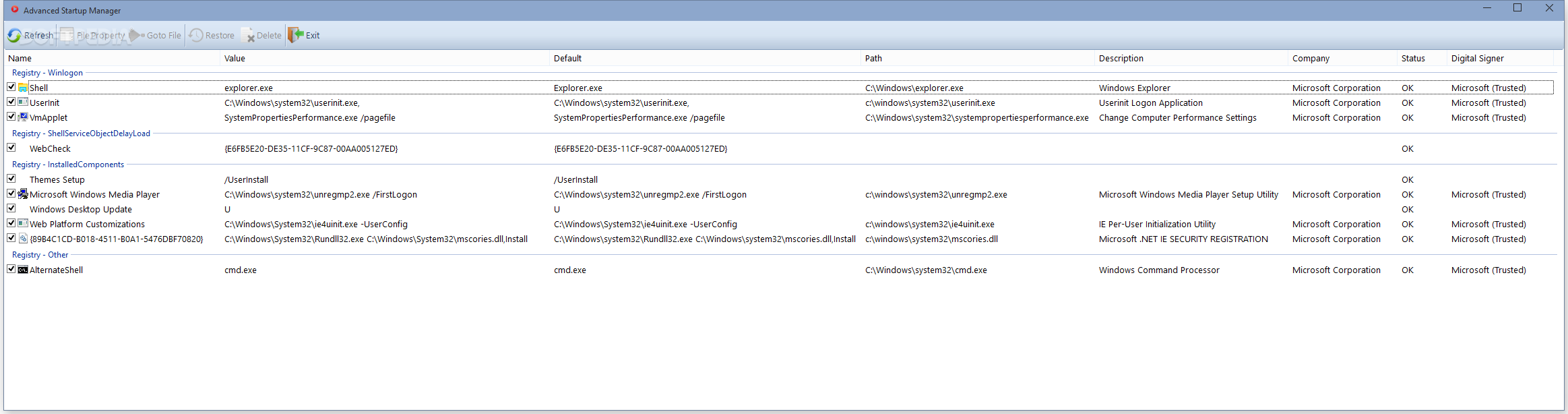Click the C:\Windows\system32\cmd.exe path cell

click(926, 270)
